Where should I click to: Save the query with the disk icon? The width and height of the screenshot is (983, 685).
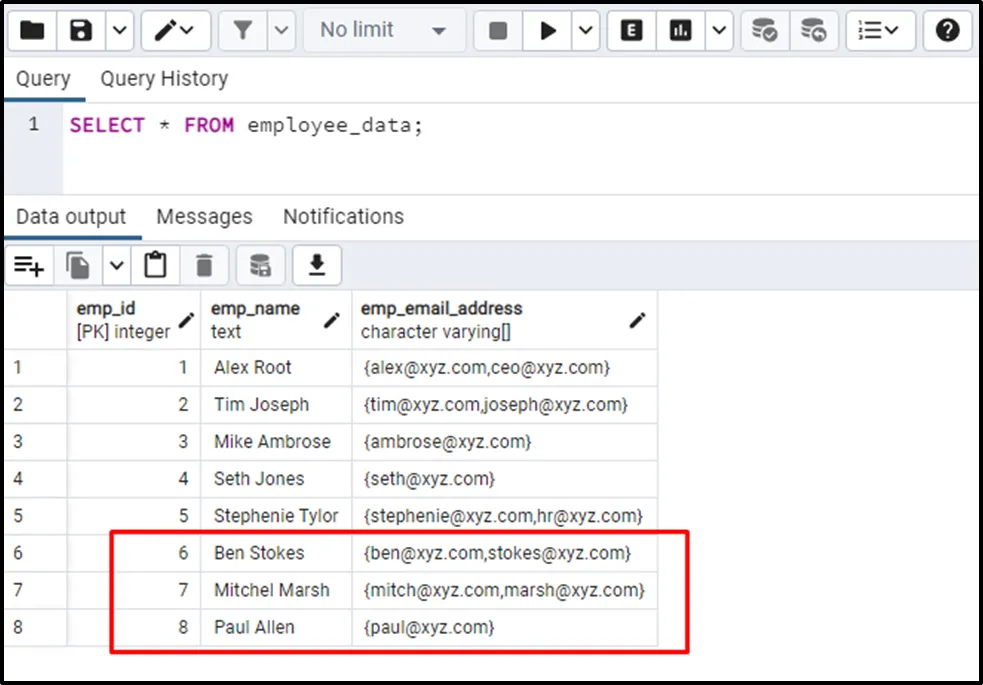pos(81,31)
